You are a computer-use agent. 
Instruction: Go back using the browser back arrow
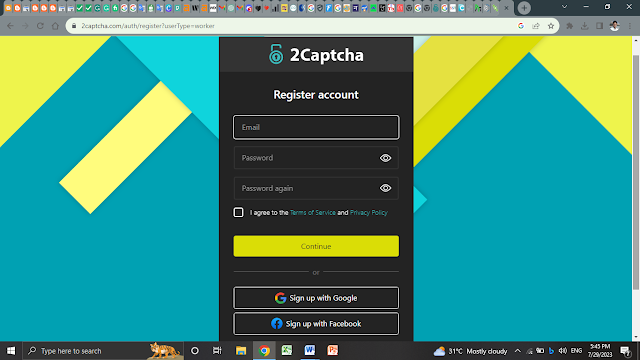click(x=10, y=26)
